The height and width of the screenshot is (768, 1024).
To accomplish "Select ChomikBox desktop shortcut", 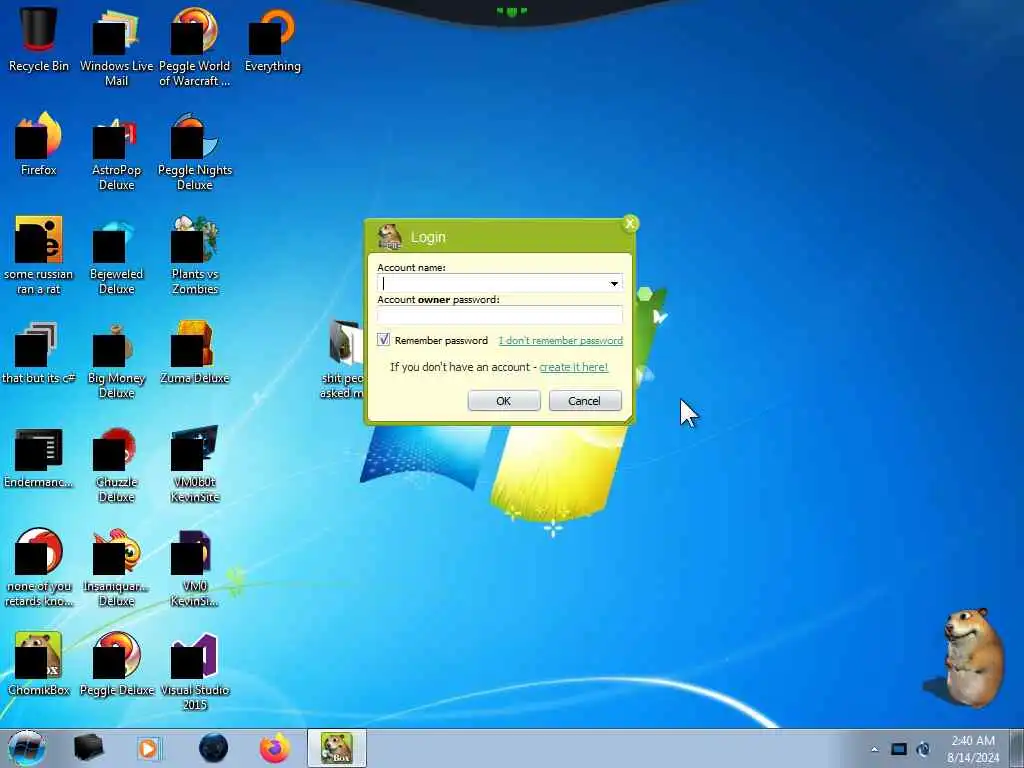I will (39, 663).
